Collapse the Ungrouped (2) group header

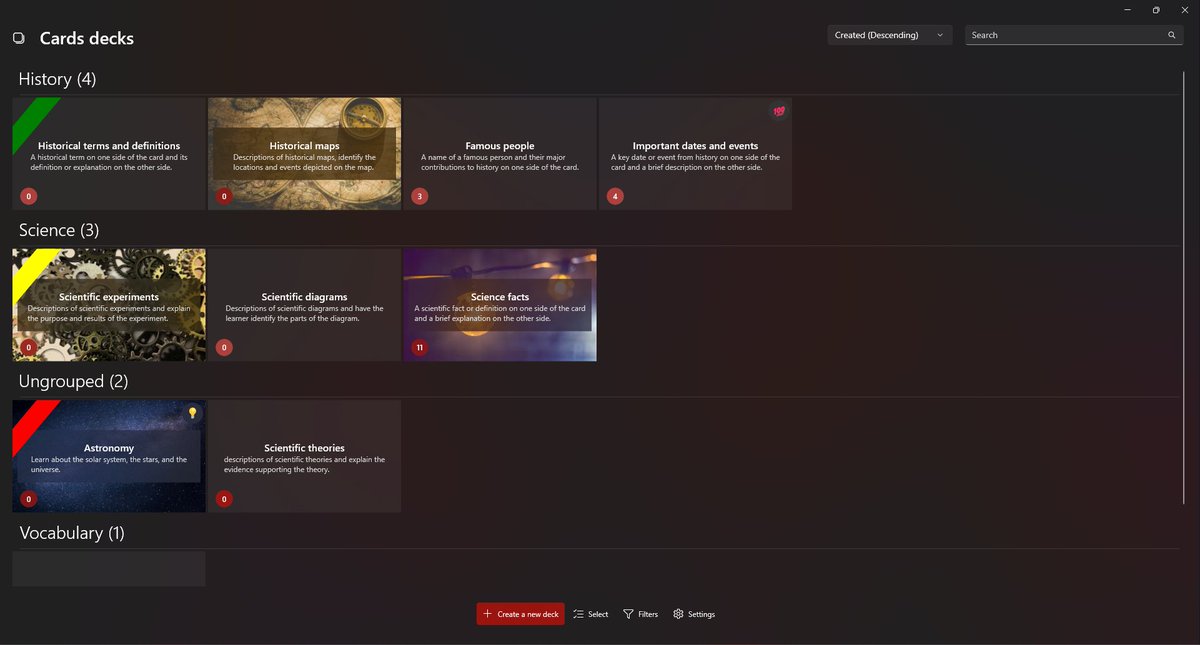(74, 381)
